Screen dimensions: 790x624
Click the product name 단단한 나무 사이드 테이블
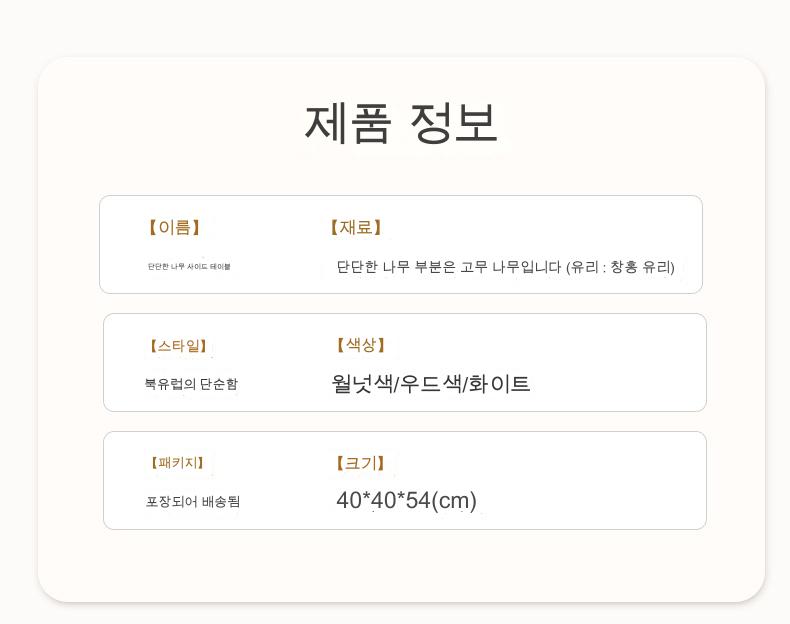(x=189, y=267)
